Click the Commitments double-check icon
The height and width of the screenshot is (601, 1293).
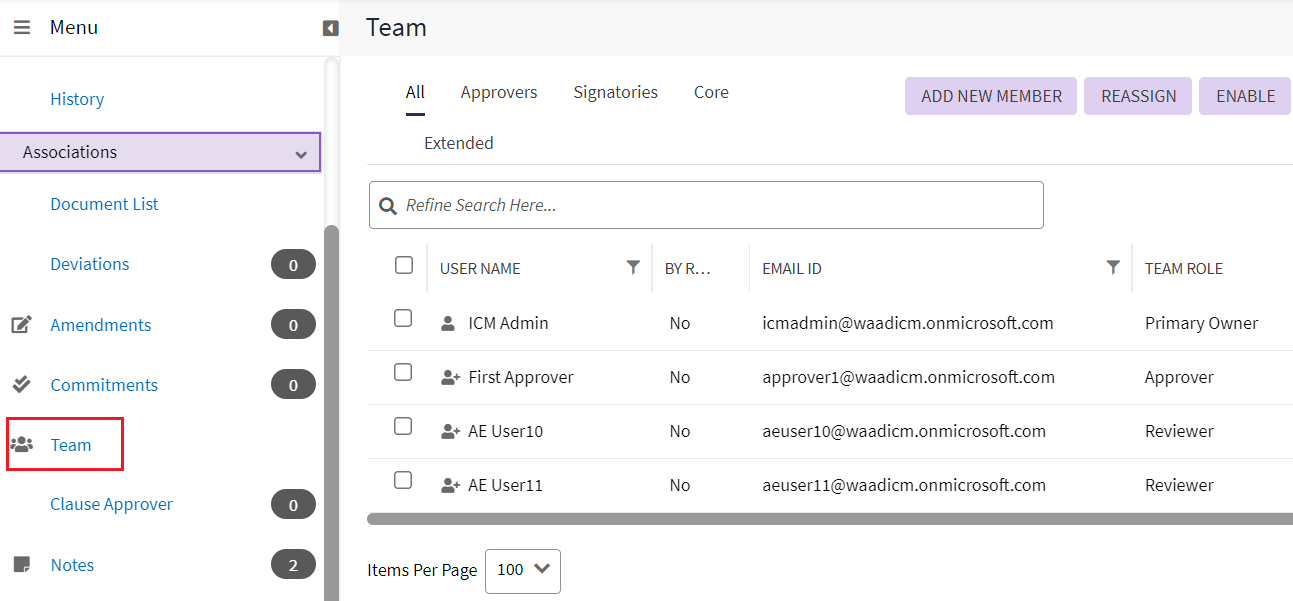click(x=21, y=385)
